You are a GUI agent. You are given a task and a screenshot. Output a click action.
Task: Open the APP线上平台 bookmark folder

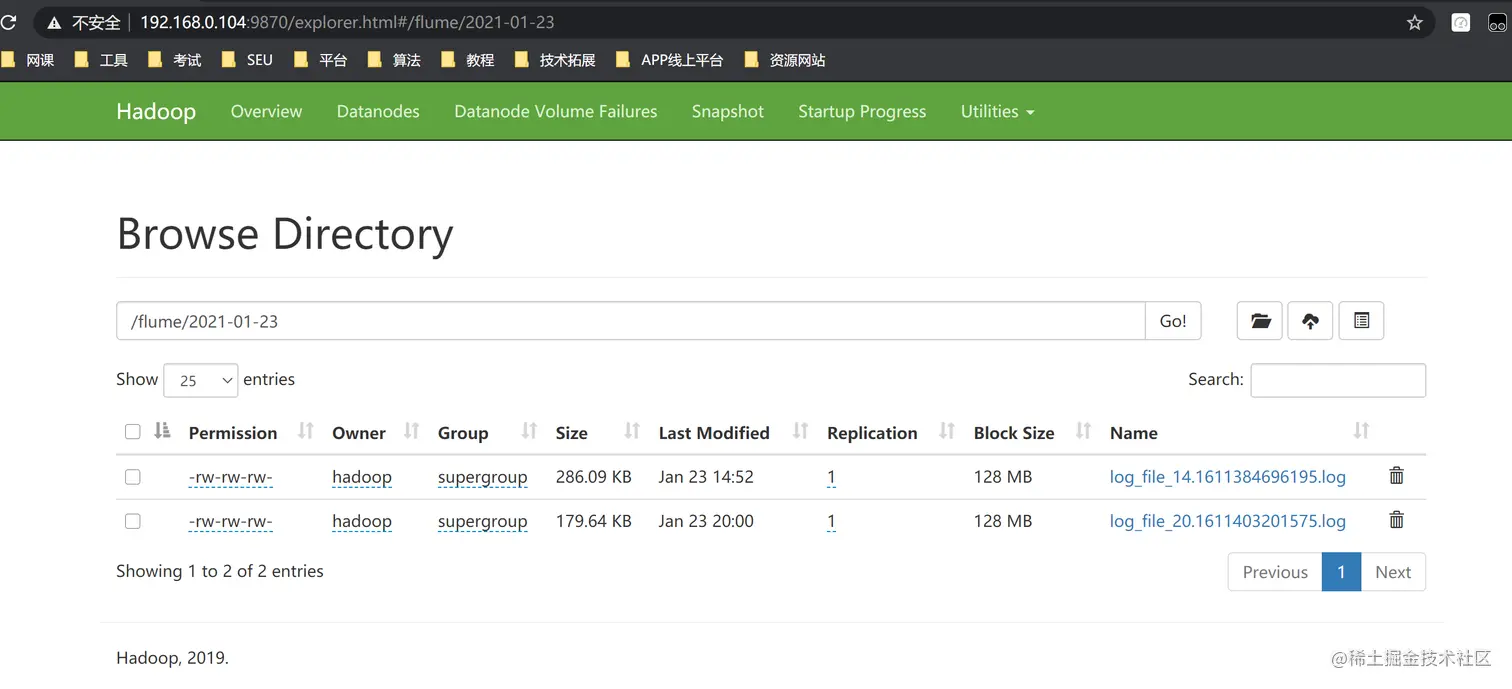click(x=669, y=60)
